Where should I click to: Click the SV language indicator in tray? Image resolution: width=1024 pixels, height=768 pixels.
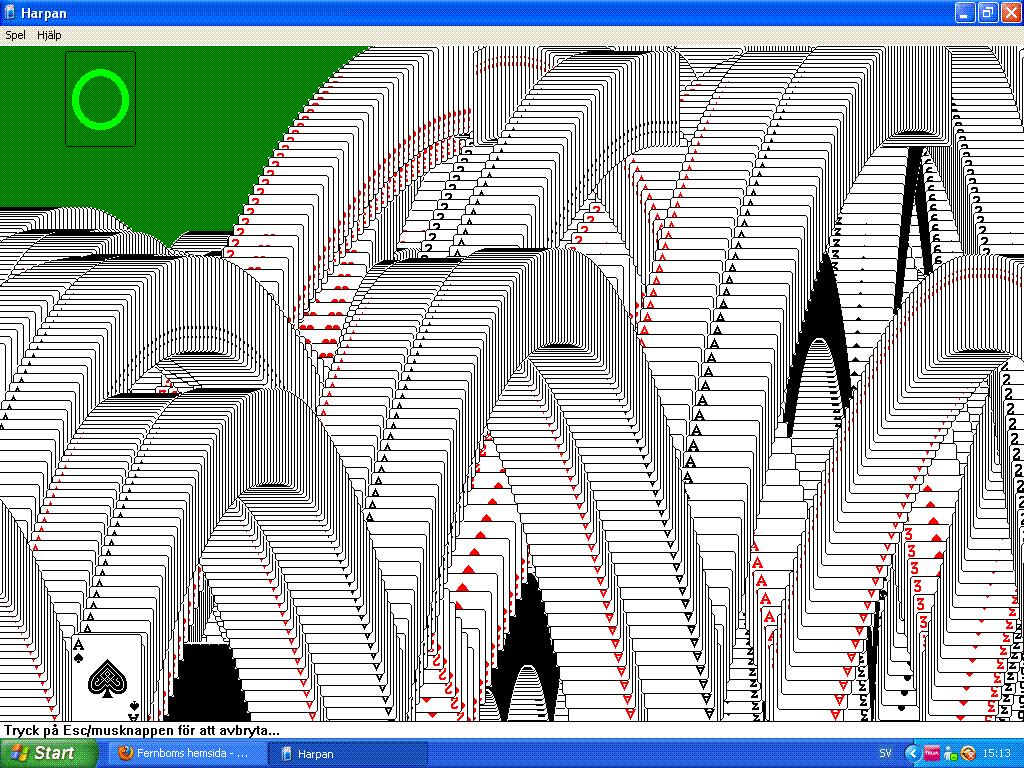click(x=885, y=753)
